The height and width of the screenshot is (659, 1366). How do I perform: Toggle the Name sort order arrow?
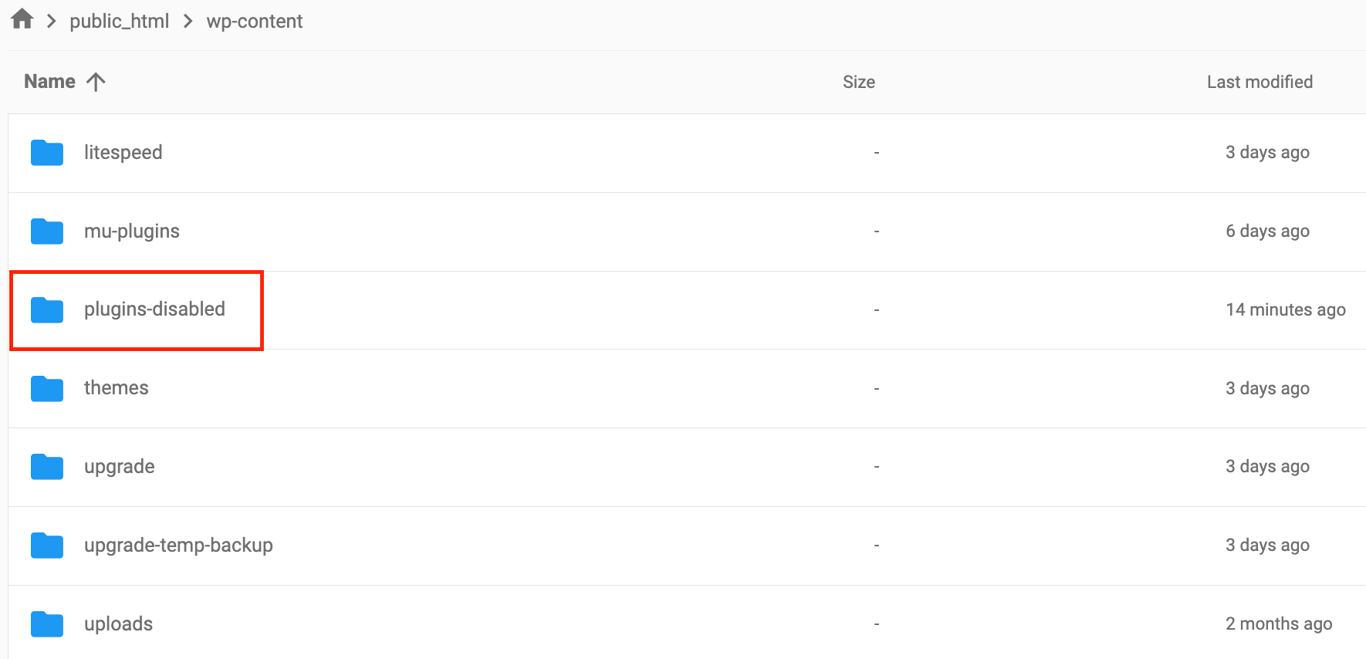point(95,81)
